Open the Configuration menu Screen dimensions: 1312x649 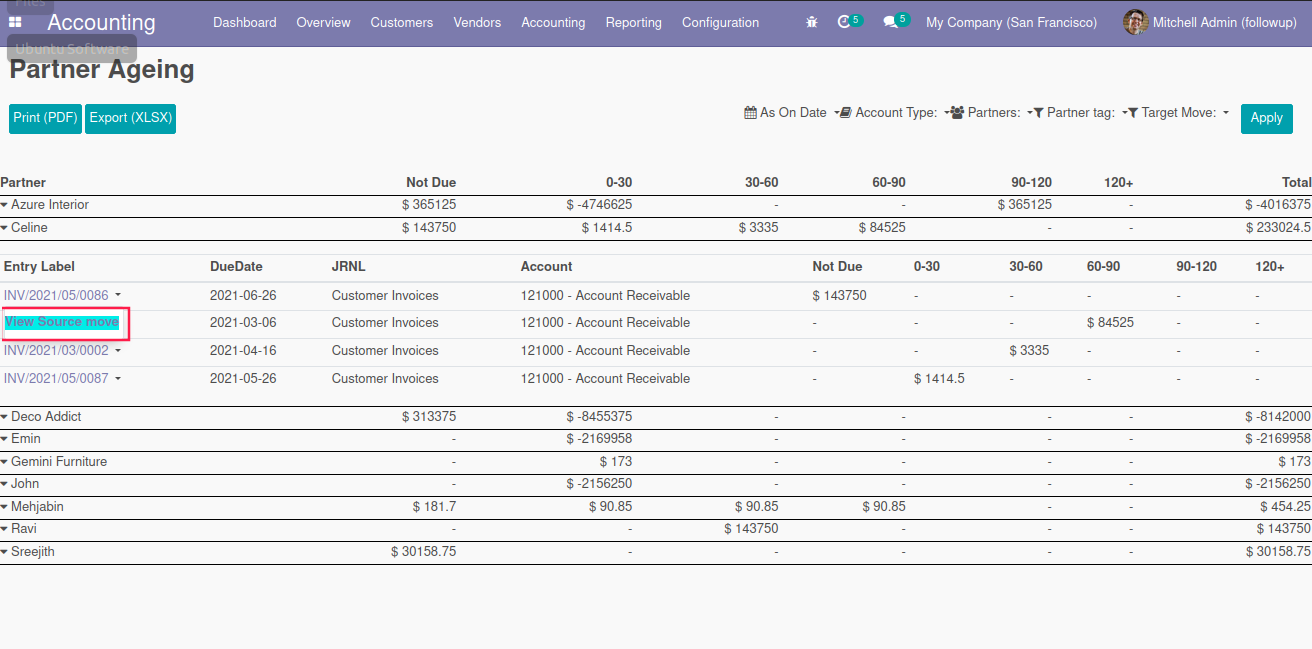[x=720, y=22]
